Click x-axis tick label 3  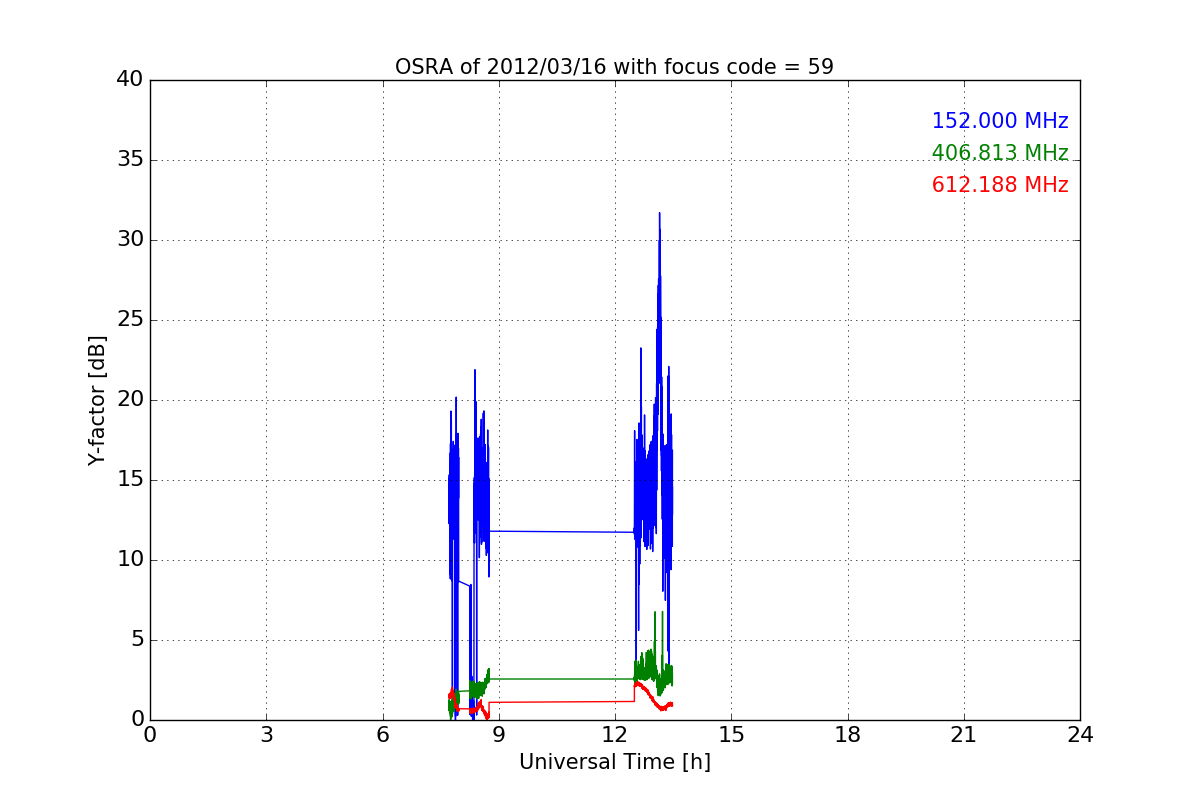(x=266, y=734)
